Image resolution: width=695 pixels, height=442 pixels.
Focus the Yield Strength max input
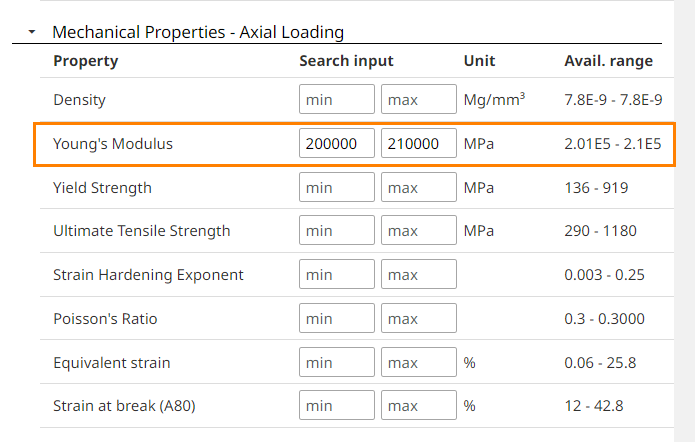coord(419,188)
